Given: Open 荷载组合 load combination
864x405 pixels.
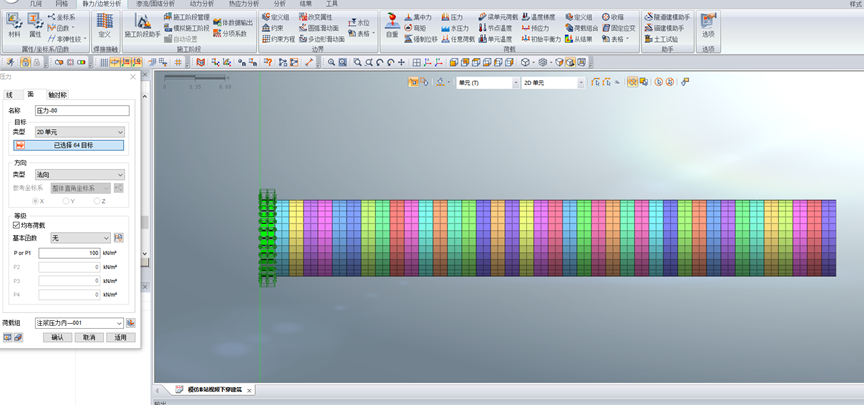Looking at the screenshot, I should [581, 28].
